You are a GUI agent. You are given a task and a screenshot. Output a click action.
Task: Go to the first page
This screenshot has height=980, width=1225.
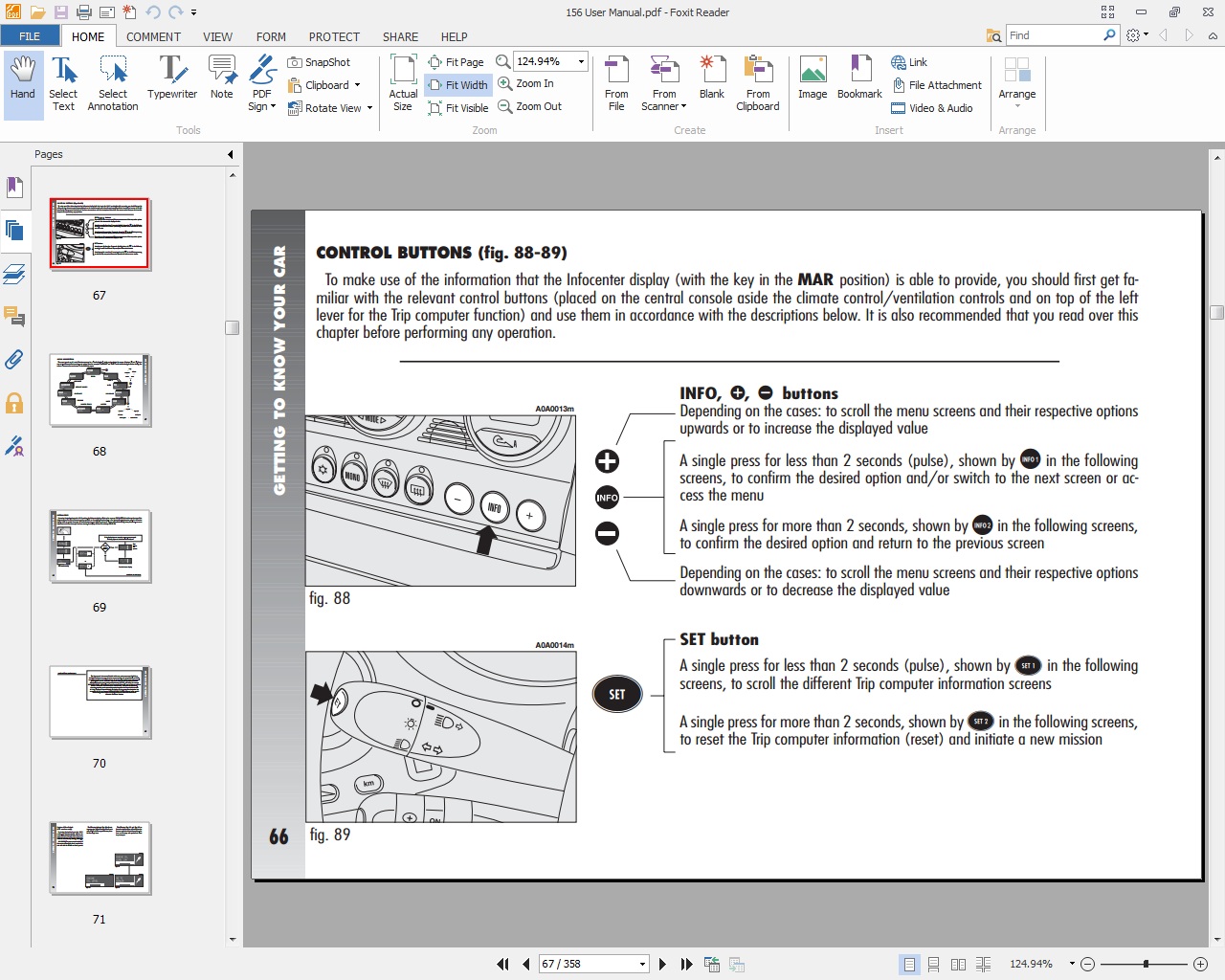click(x=502, y=964)
